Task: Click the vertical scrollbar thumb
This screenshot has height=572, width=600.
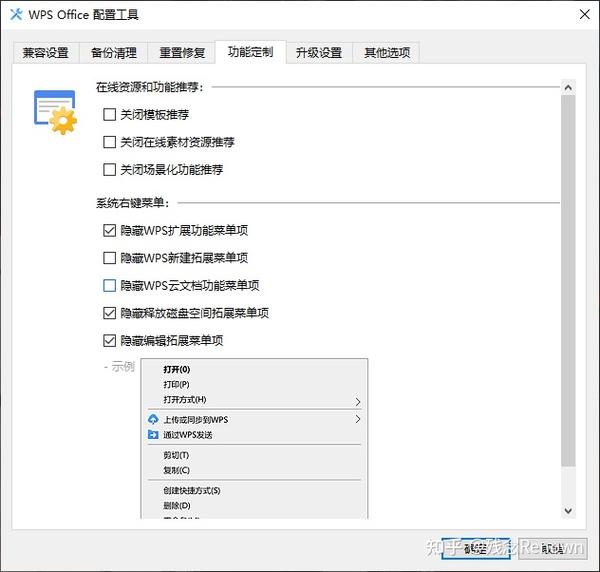Action: pos(568,281)
